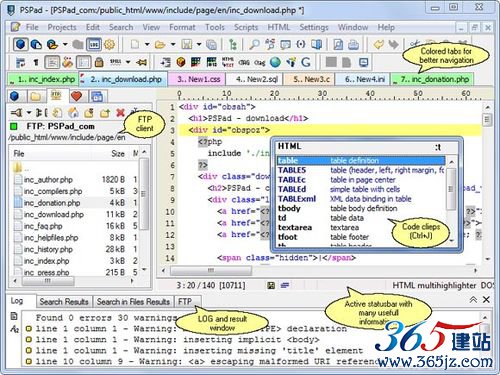Click the editor horizontal scrollbar thumb
Image resolution: width=500 pixels, height=375 pixels.
[211, 270]
